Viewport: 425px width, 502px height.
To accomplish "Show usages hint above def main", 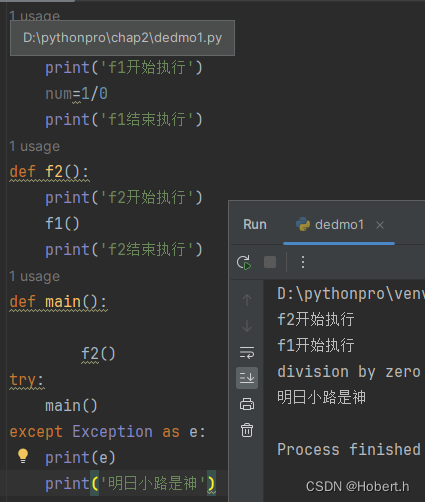I will [35, 276].
